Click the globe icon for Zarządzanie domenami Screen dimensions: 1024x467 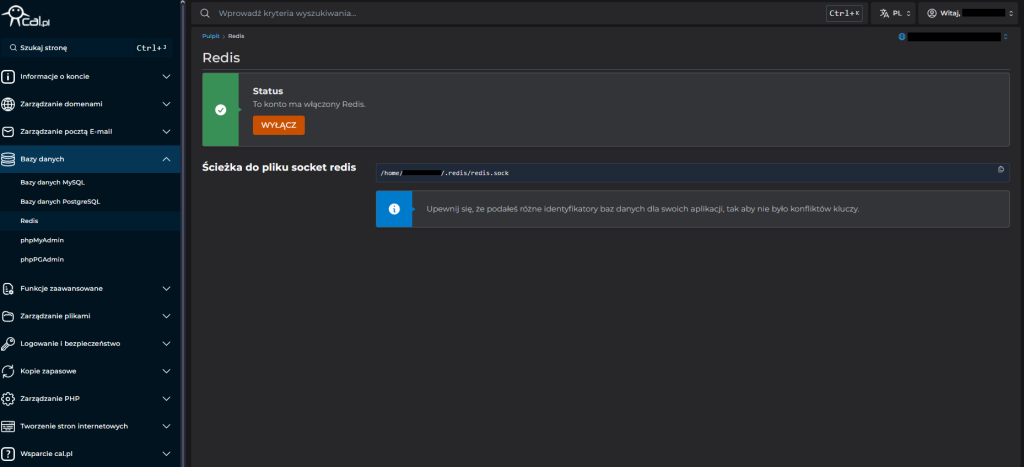click(9, 103)
